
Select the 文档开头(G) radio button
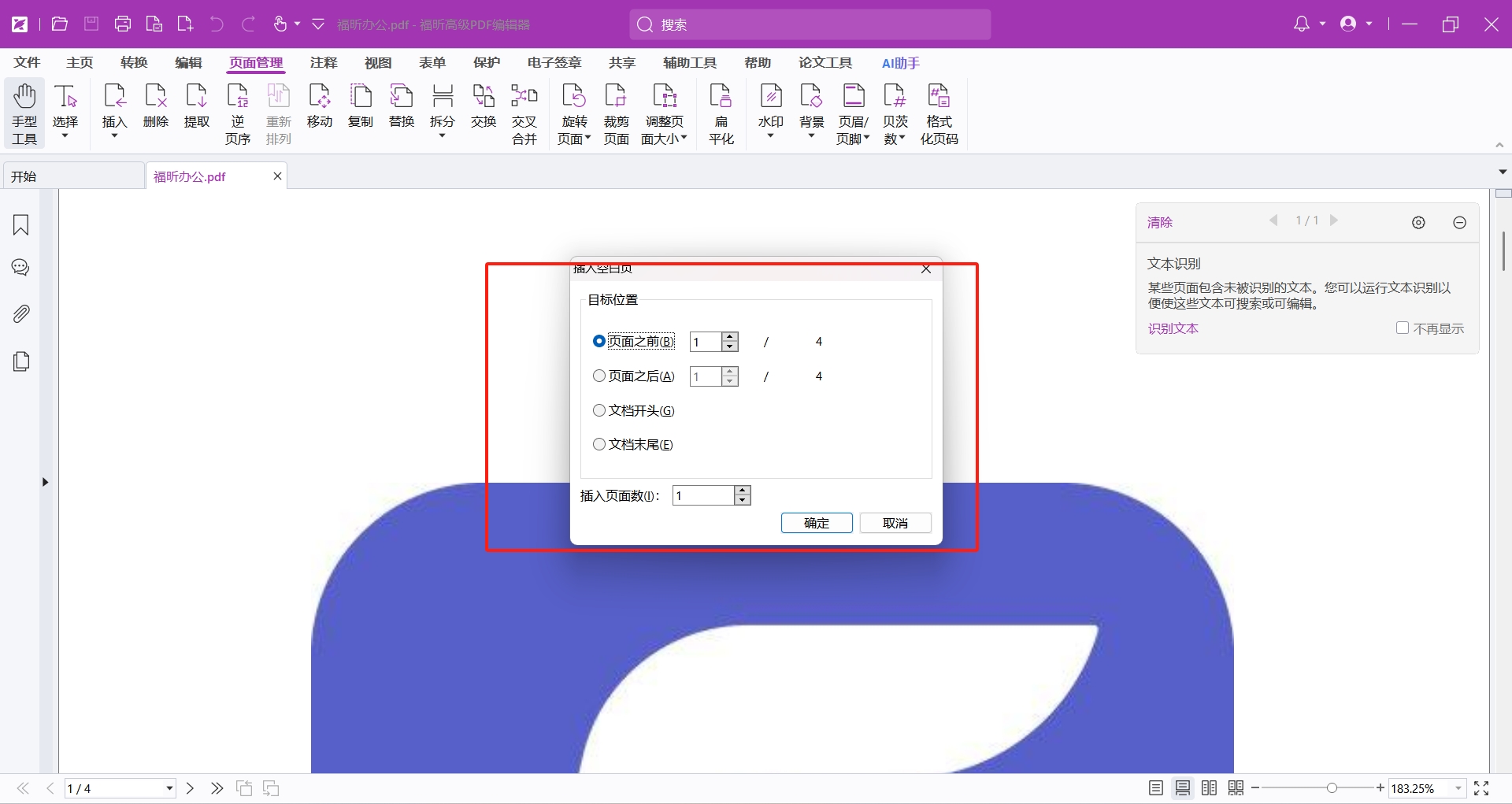[599, 410]
